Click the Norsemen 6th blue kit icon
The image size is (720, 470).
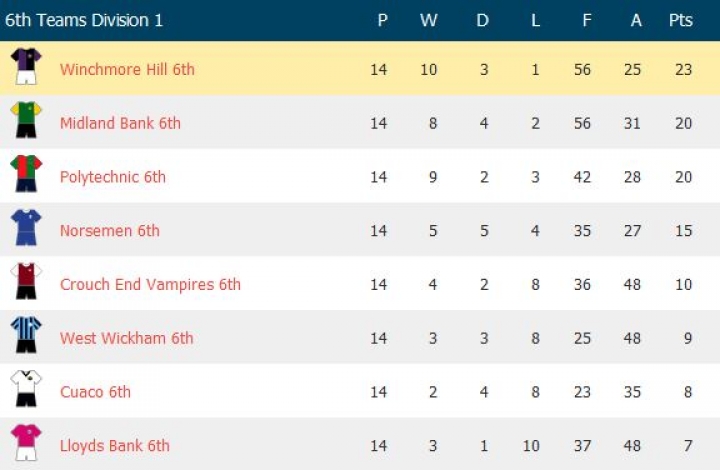[26, 228]
